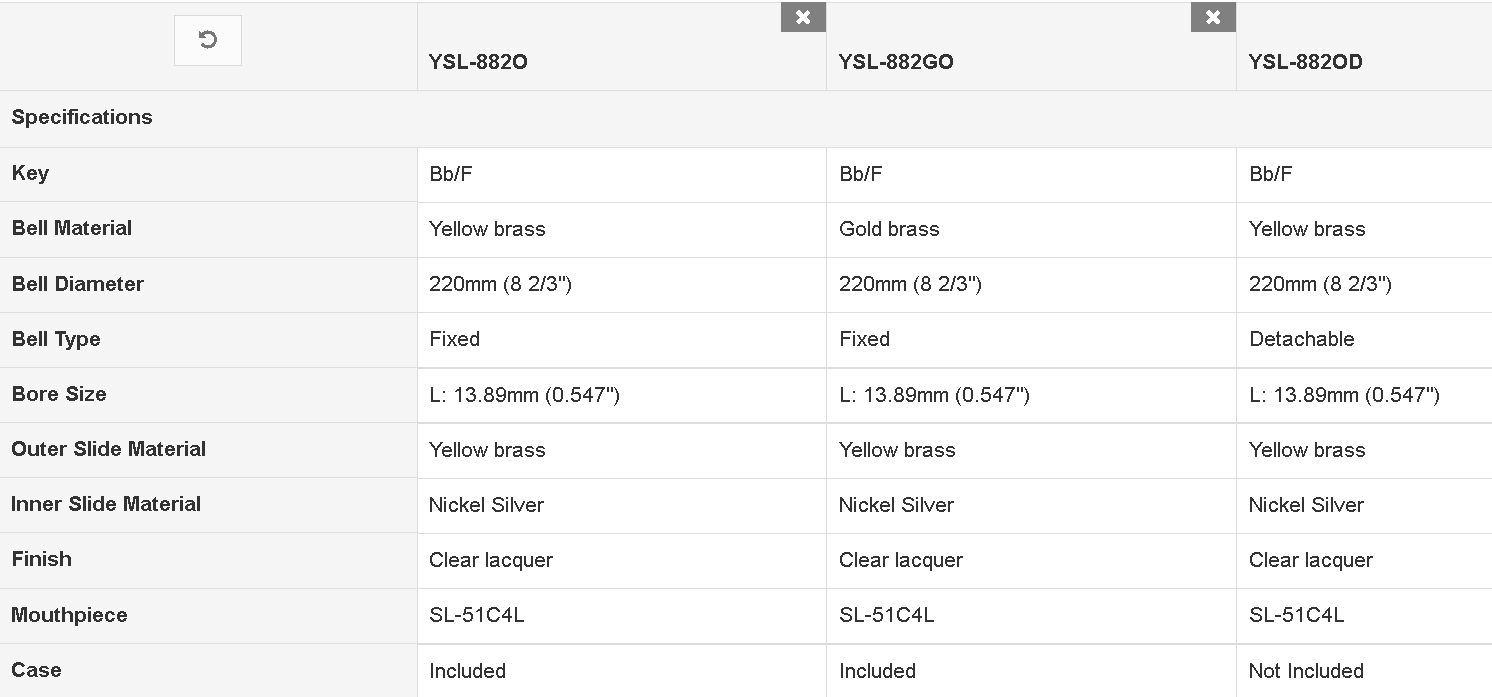Open the YSL-882GO product heading
Viewport: 1492px width, 697px height.
[896, 62]
